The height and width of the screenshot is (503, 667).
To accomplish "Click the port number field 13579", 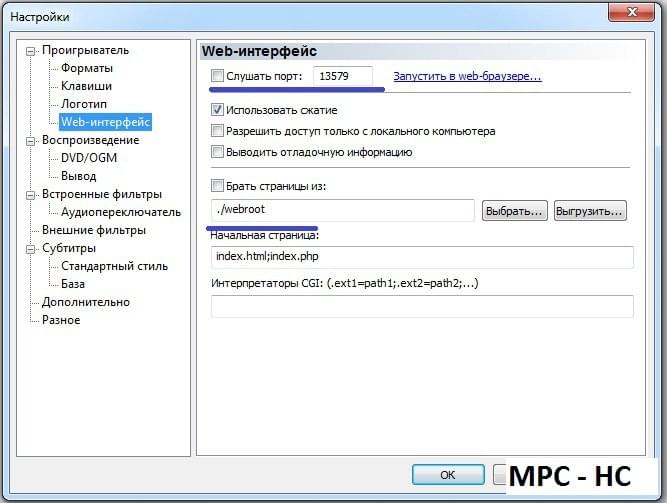I will coord(343,76).
